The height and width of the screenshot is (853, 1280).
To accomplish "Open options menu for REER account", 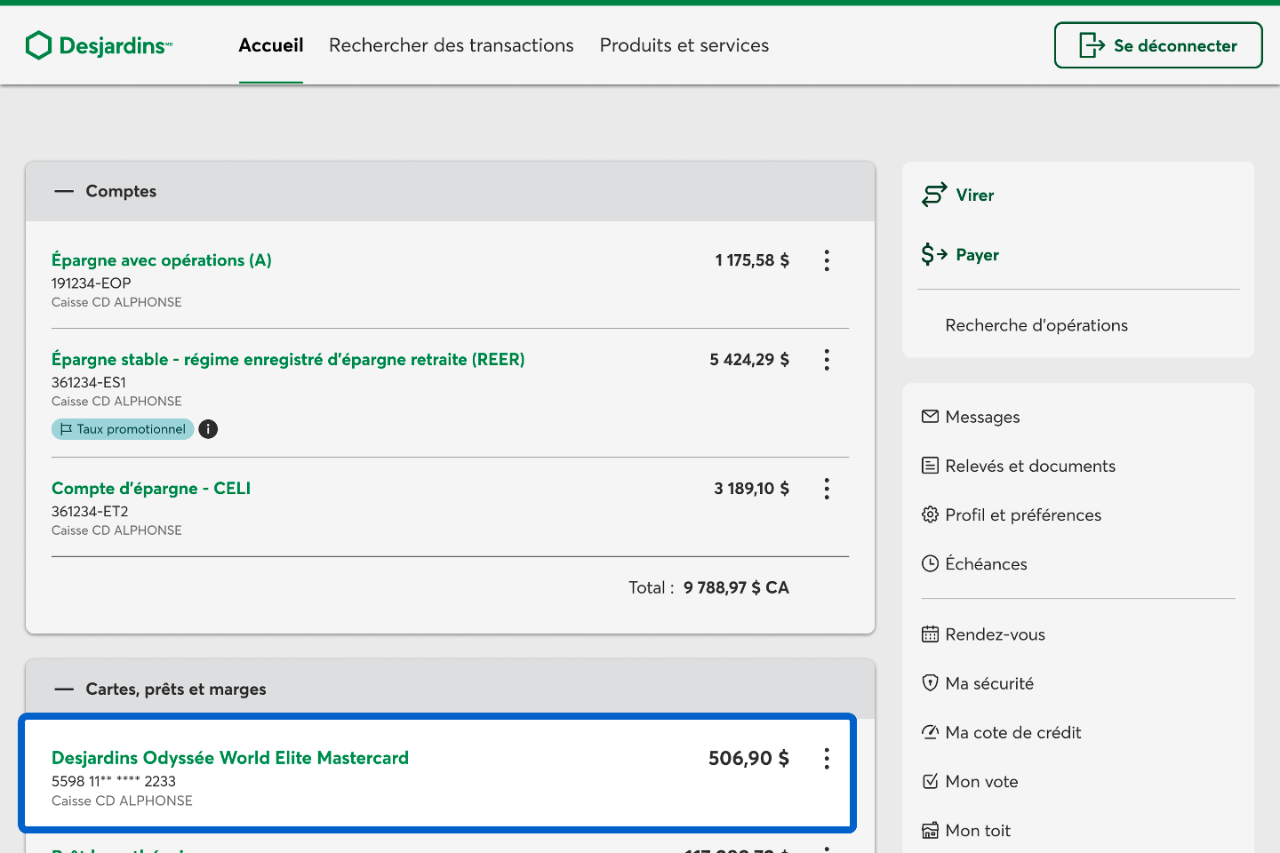I will pyautogui.click(x=826, y=359).
